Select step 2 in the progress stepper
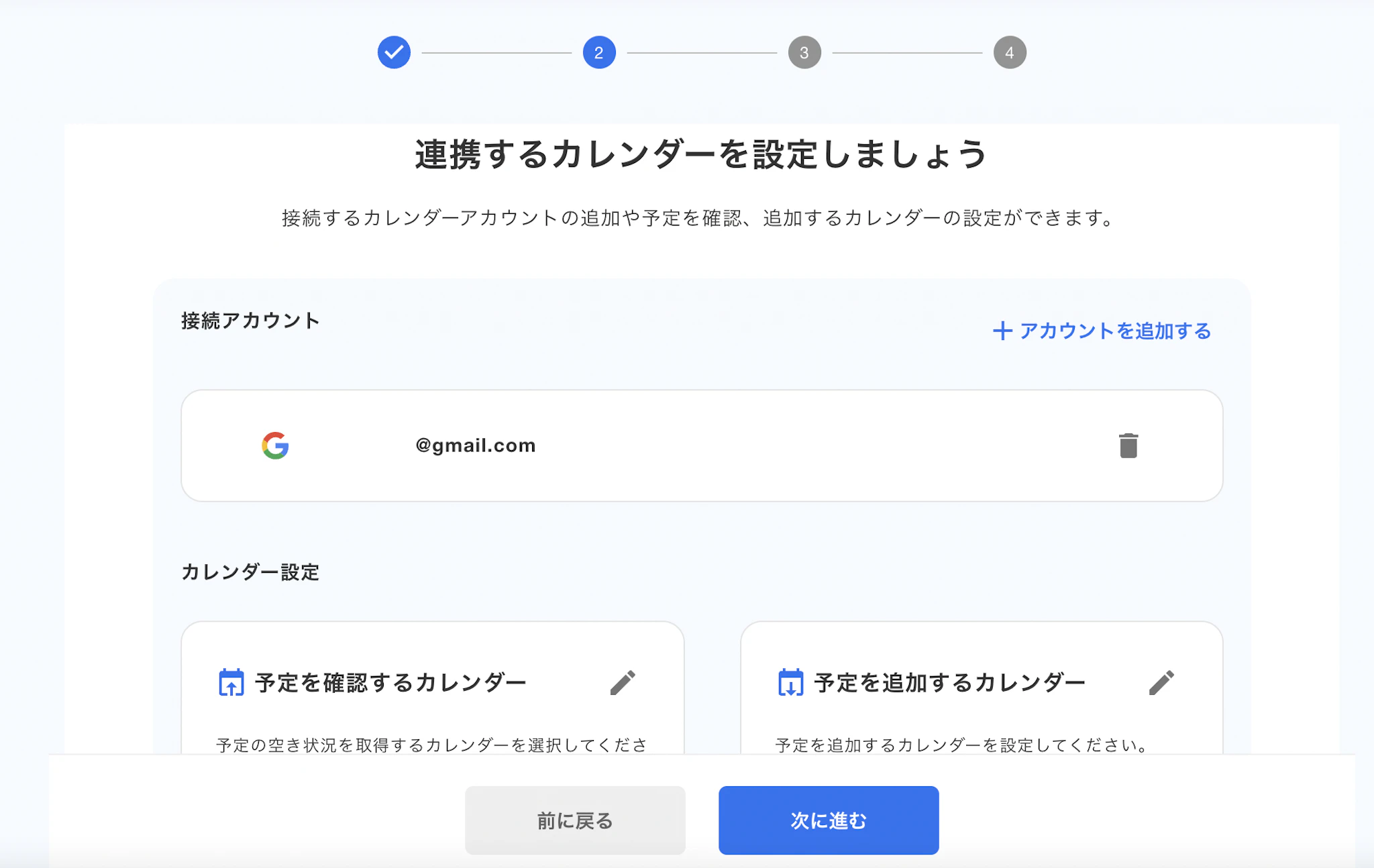The image size is (1374, 868). 599,52
